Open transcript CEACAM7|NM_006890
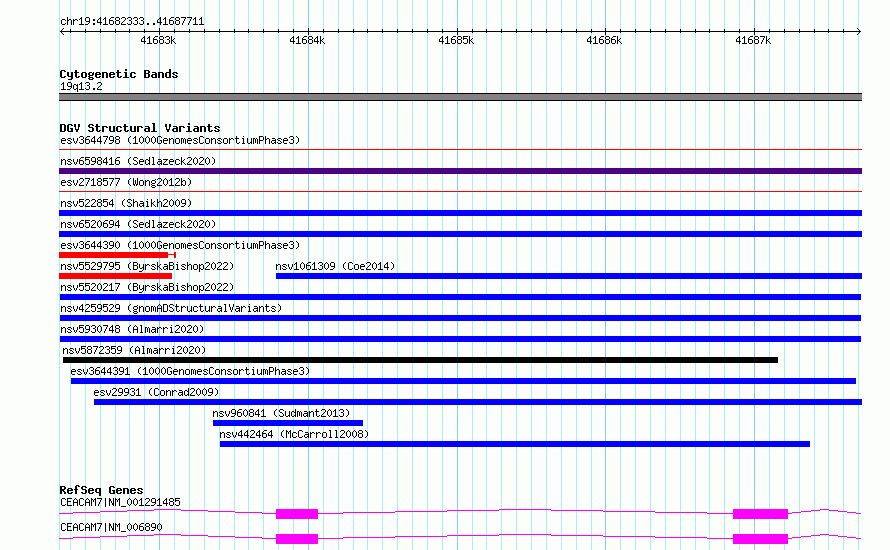Image resolution: width=890 pixels, height=550 pixels. pos(111,527)
